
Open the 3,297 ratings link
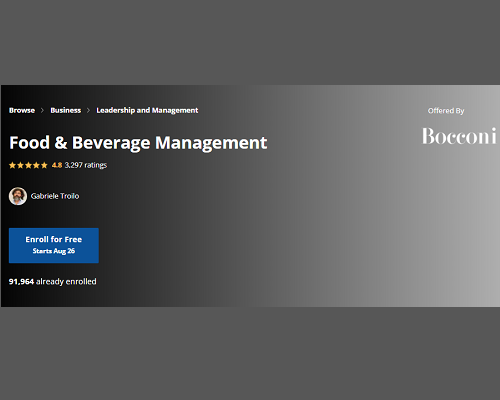pos(86,165)
